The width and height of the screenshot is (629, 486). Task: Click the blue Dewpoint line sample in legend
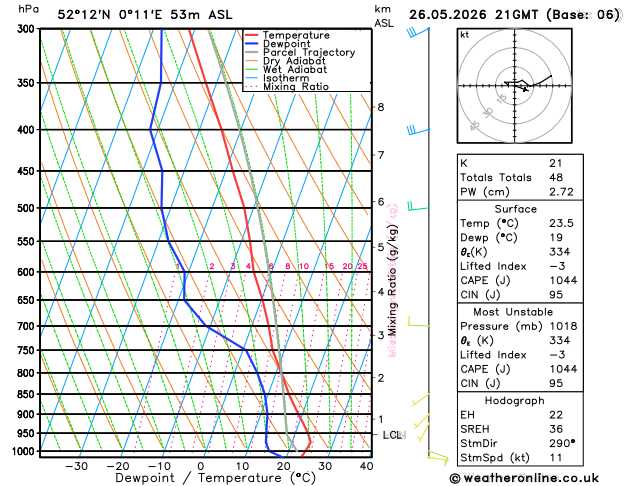click(252, 44)
